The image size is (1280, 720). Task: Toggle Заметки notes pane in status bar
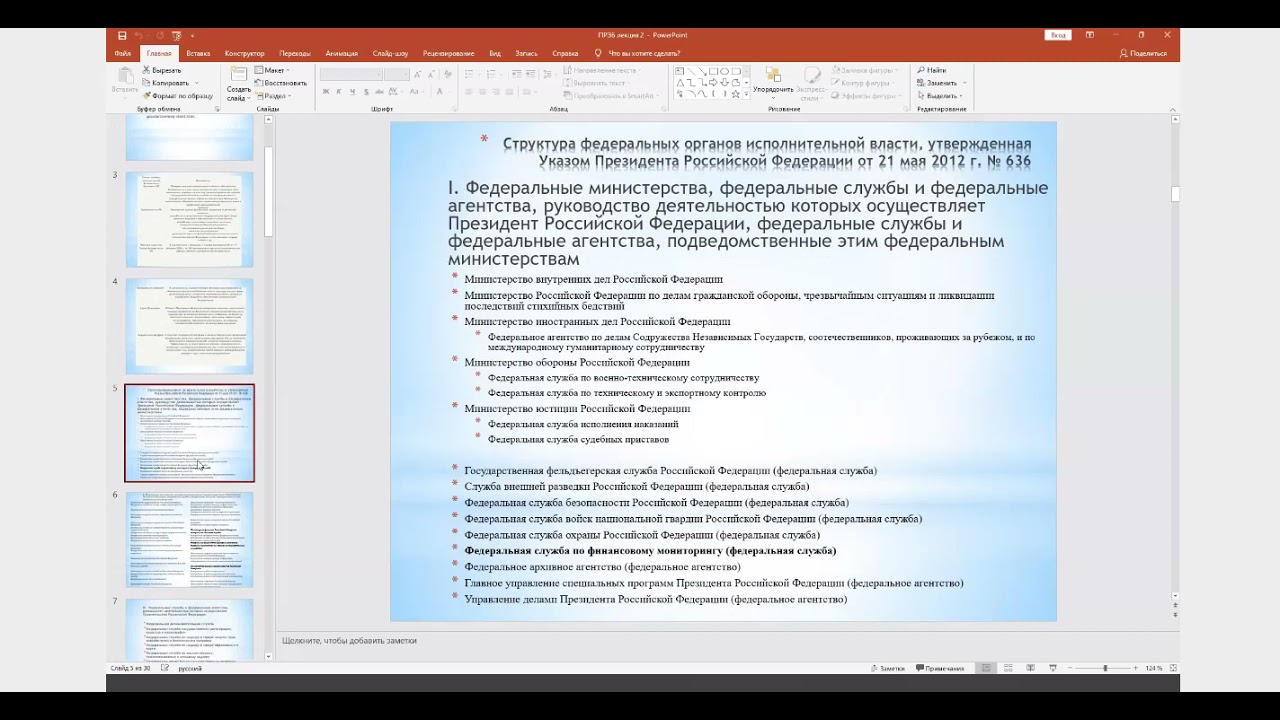click(888, 668)
